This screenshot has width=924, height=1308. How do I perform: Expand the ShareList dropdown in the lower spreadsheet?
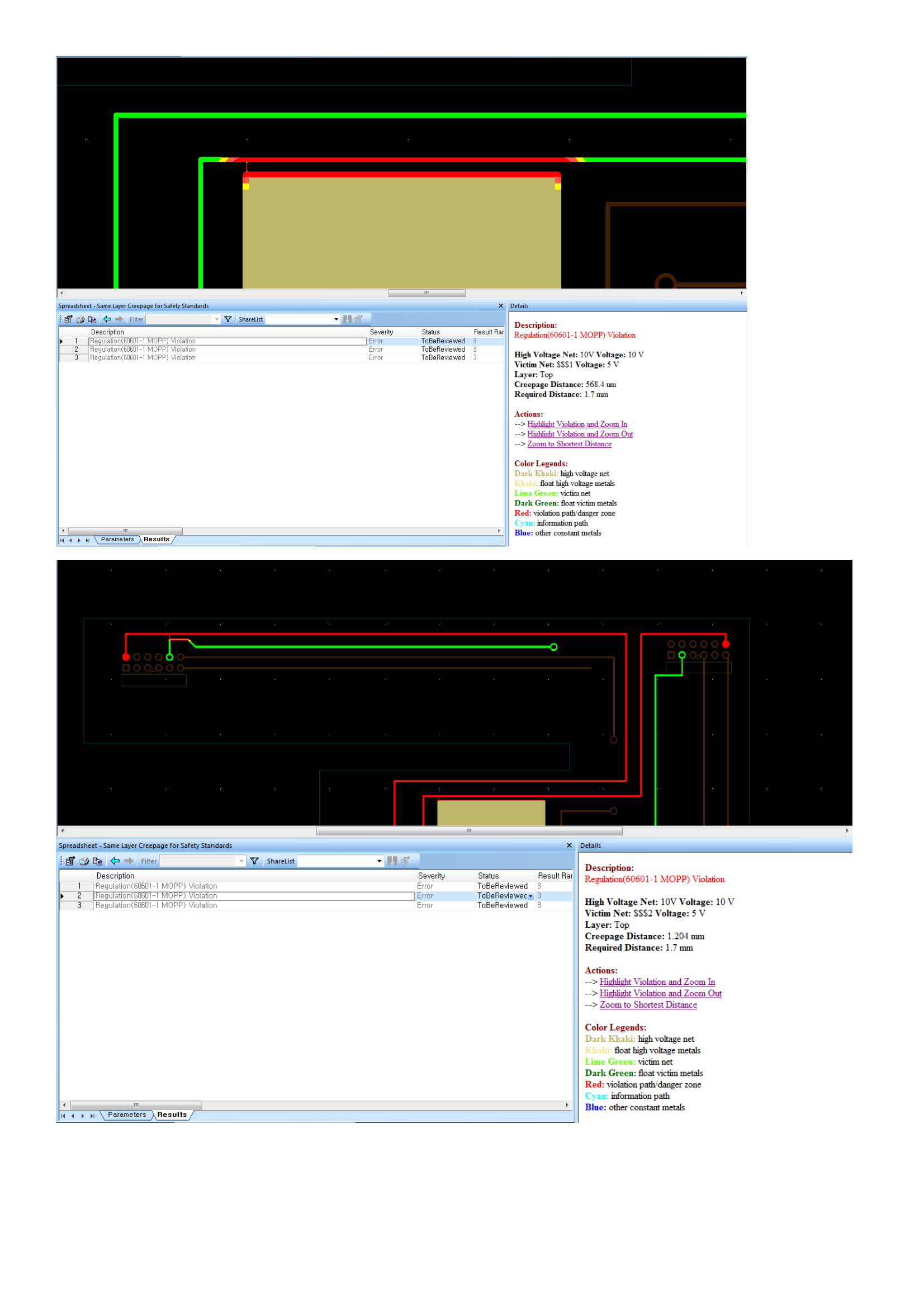379,861
